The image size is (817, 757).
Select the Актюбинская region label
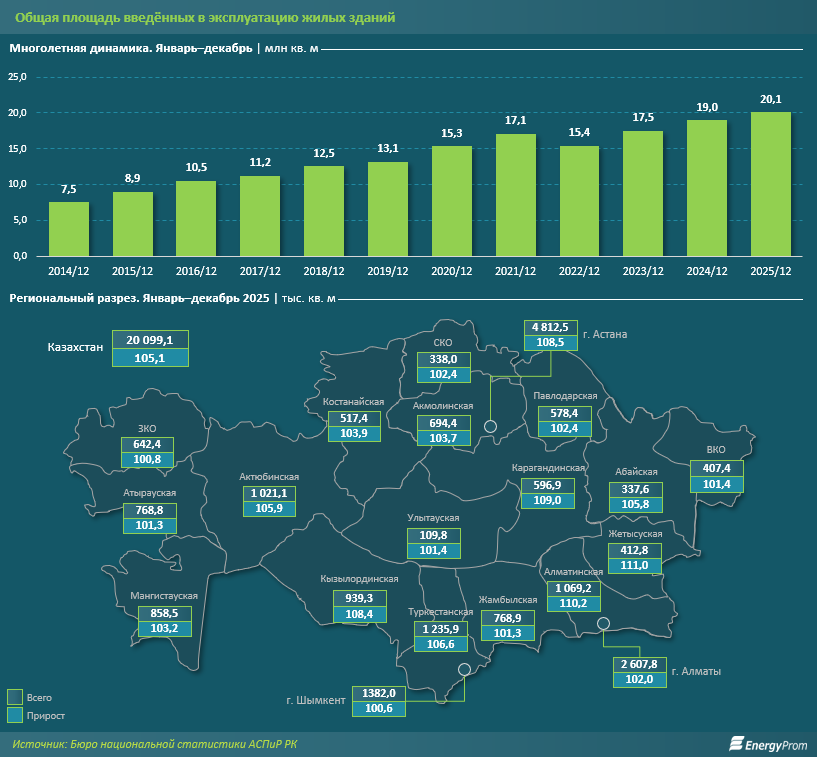click(269, 477)
